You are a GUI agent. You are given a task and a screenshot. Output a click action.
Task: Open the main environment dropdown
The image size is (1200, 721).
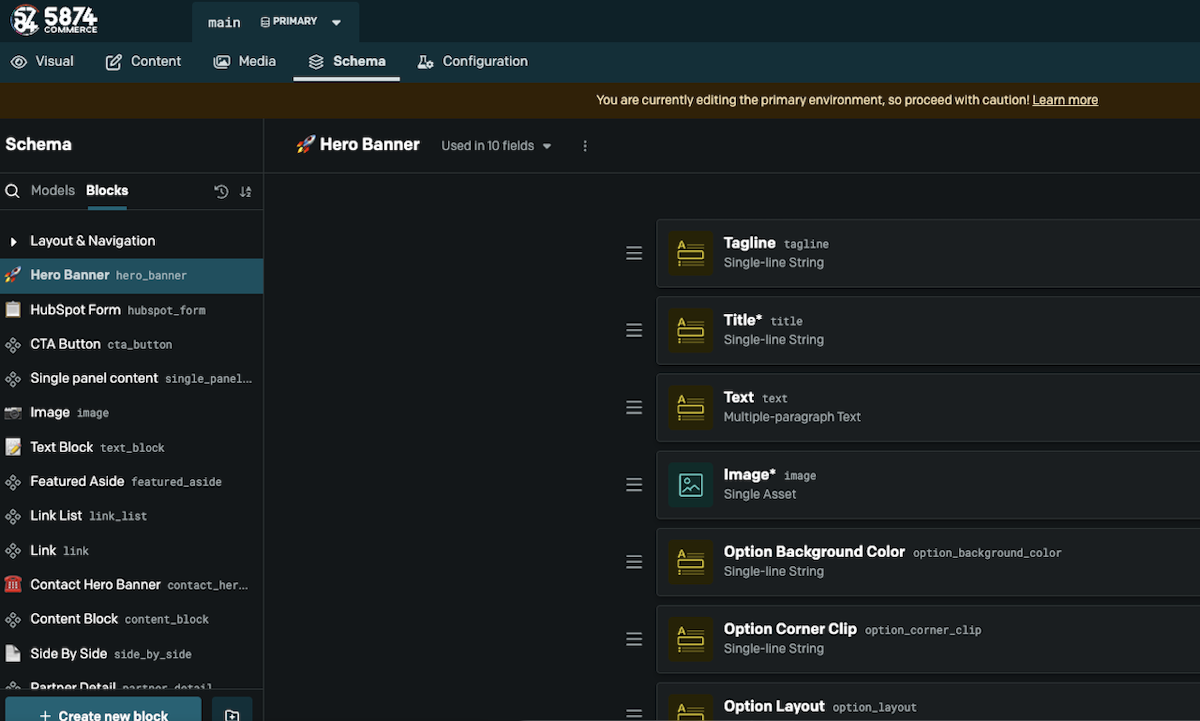click(x=275, y=22)
